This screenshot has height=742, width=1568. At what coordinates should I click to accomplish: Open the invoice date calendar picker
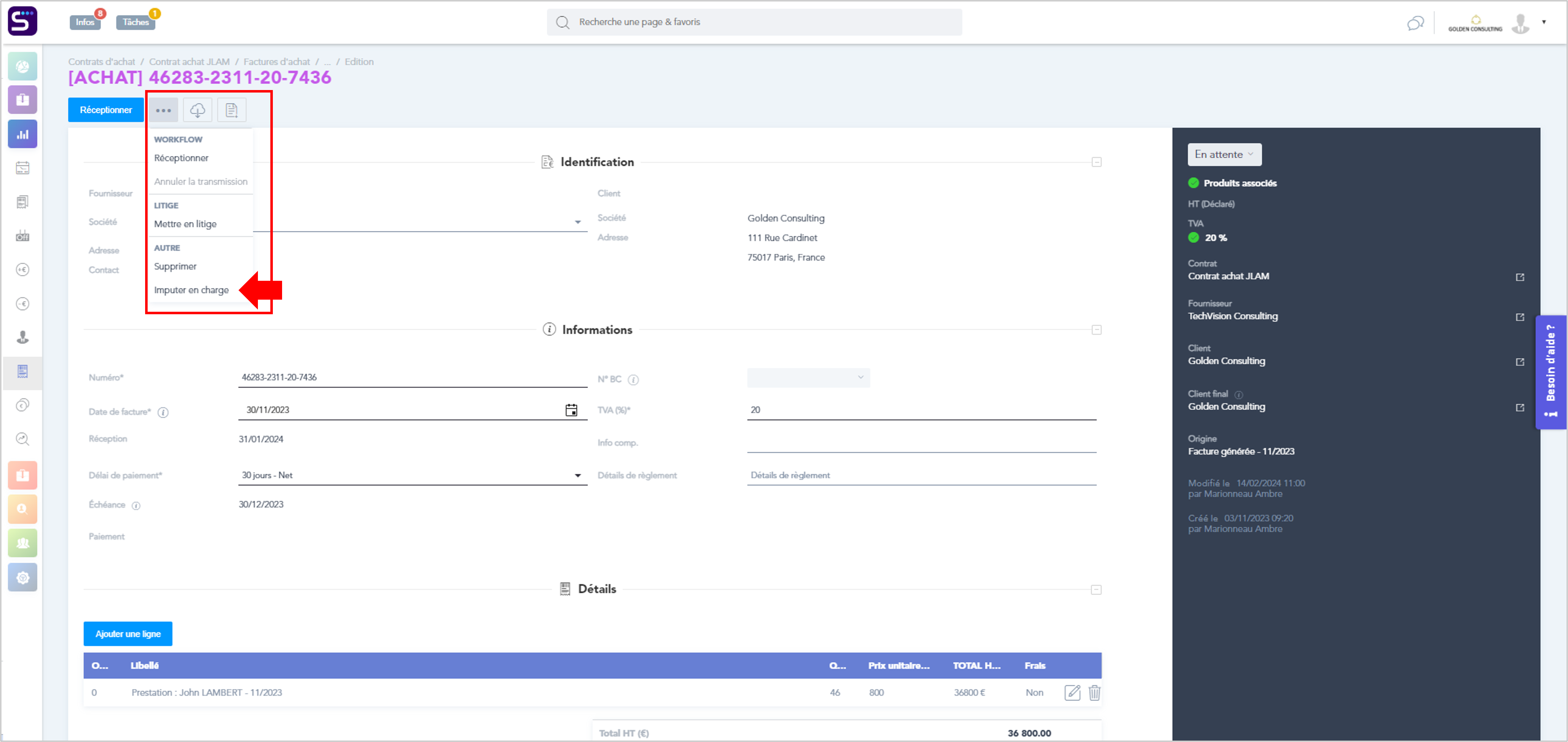point(571,410)
